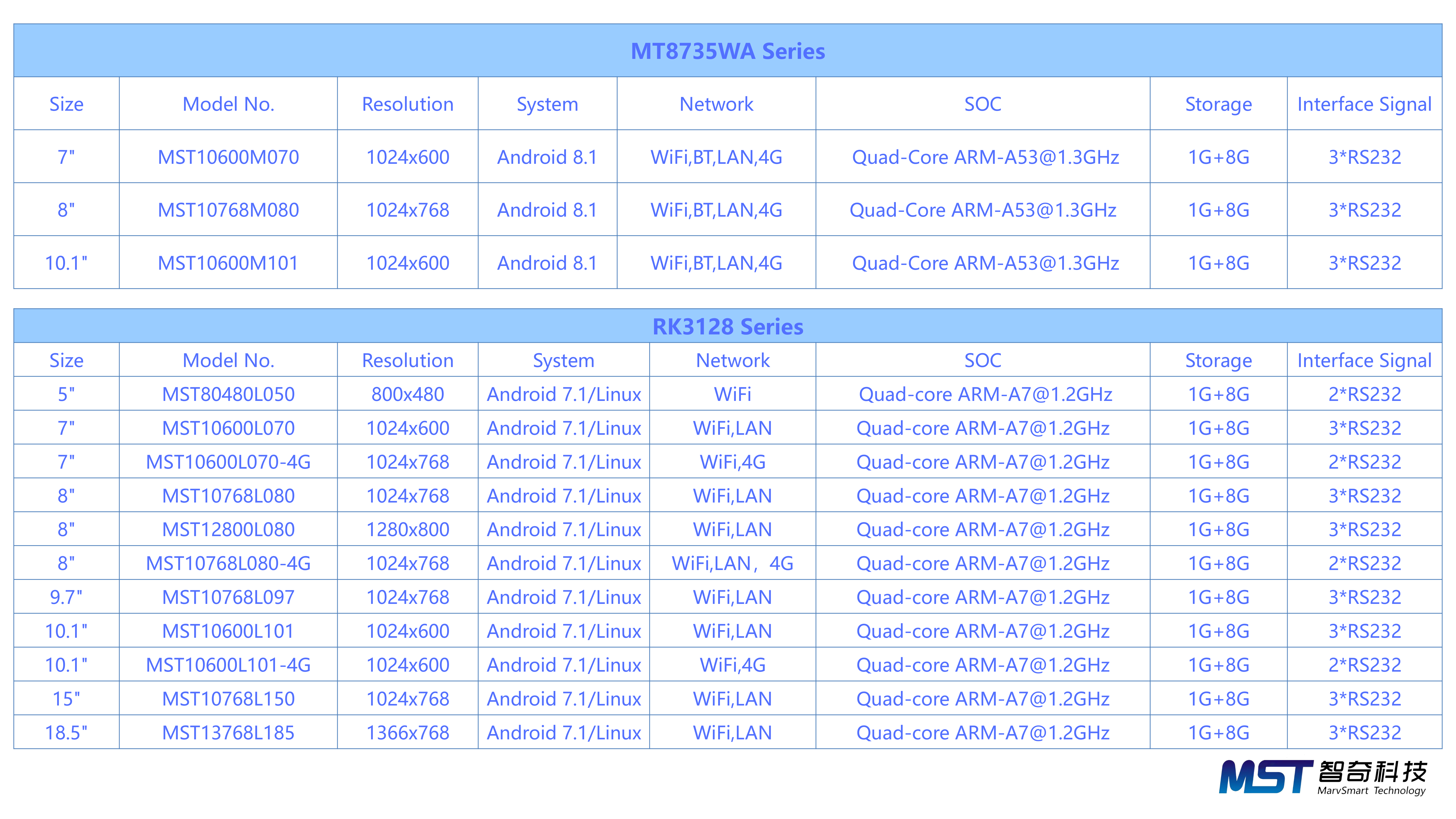
Task: Click Interface Signal header in RK3128 table
Action: 1364,361
